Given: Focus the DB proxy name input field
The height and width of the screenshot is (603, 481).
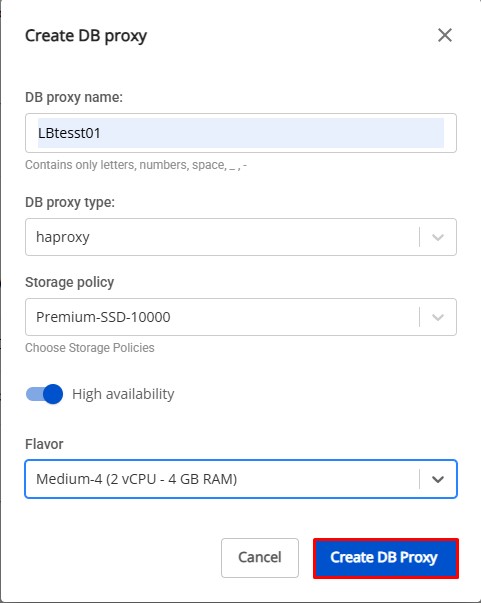Looking at the screenshot, I should click(241, 133).
